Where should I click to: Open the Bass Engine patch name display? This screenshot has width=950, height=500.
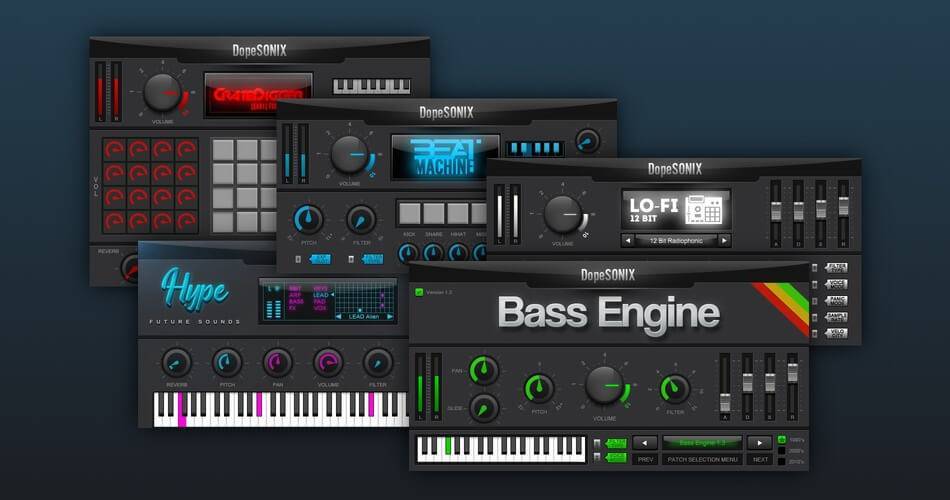(702, 443)
